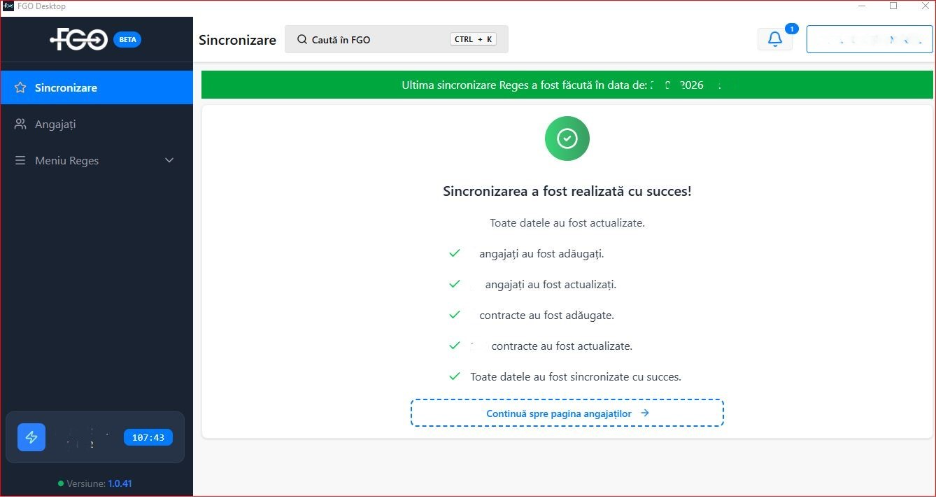936x498 pixels.
Task: Click the BETA badge next to logo
Action: pos(127,39)
